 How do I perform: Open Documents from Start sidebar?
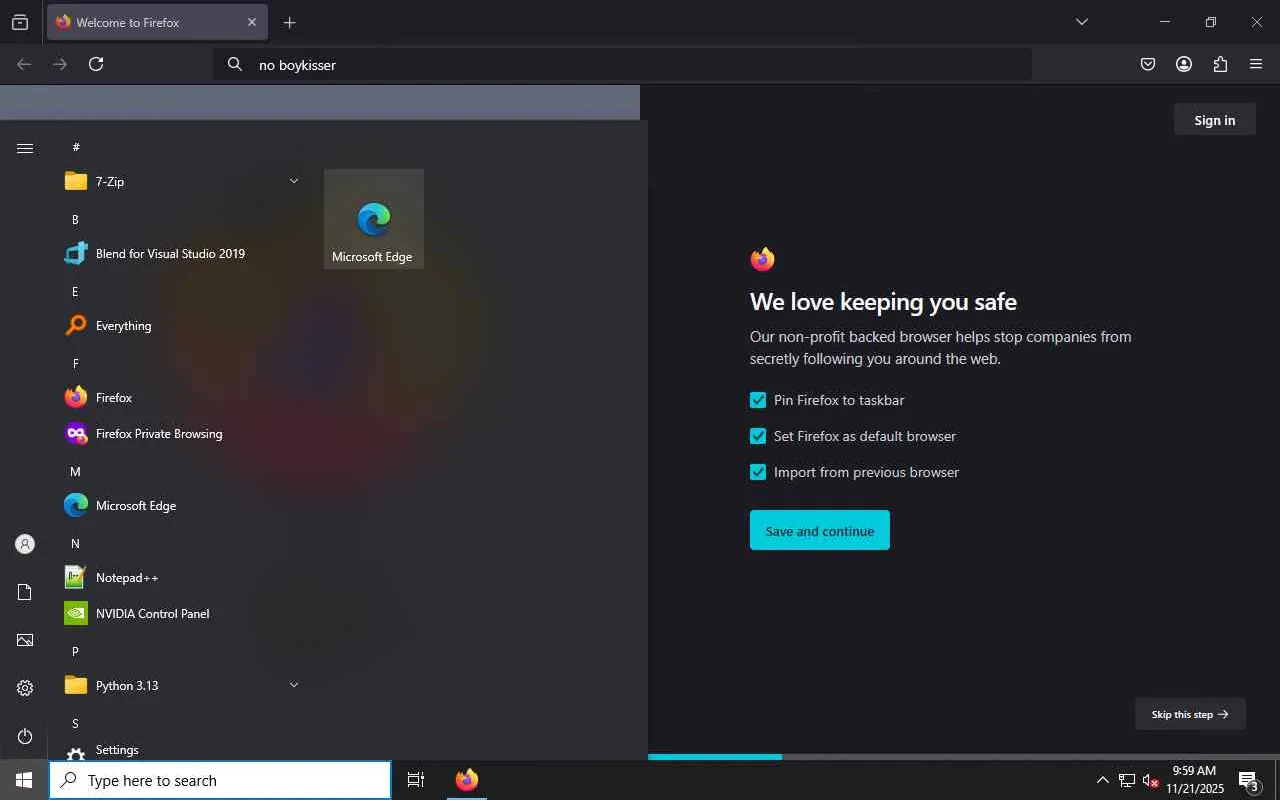25,592
